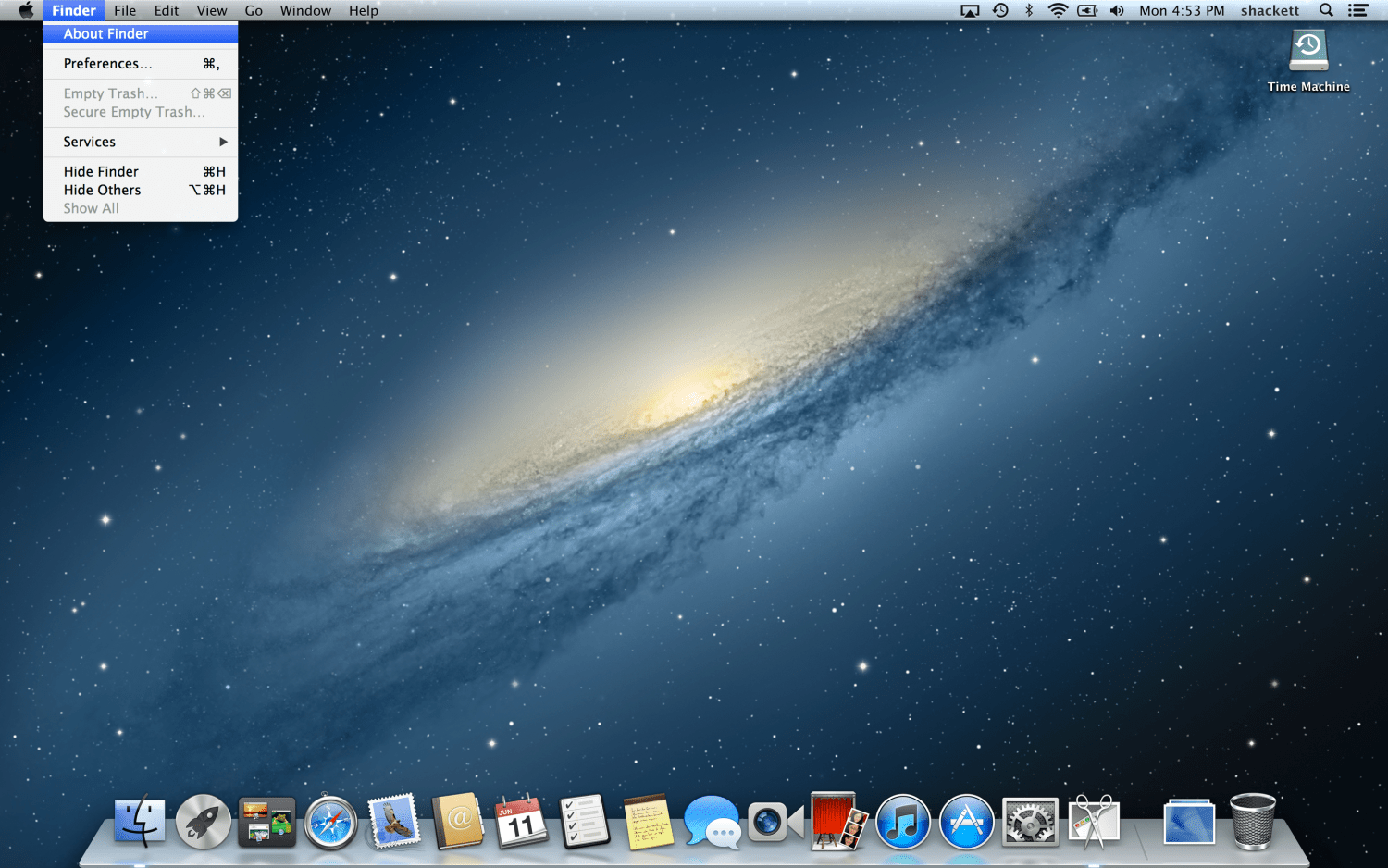Open the Trash in the Dock
The width and height of the screenshot is (1388, 868).
coord(1252,822)
